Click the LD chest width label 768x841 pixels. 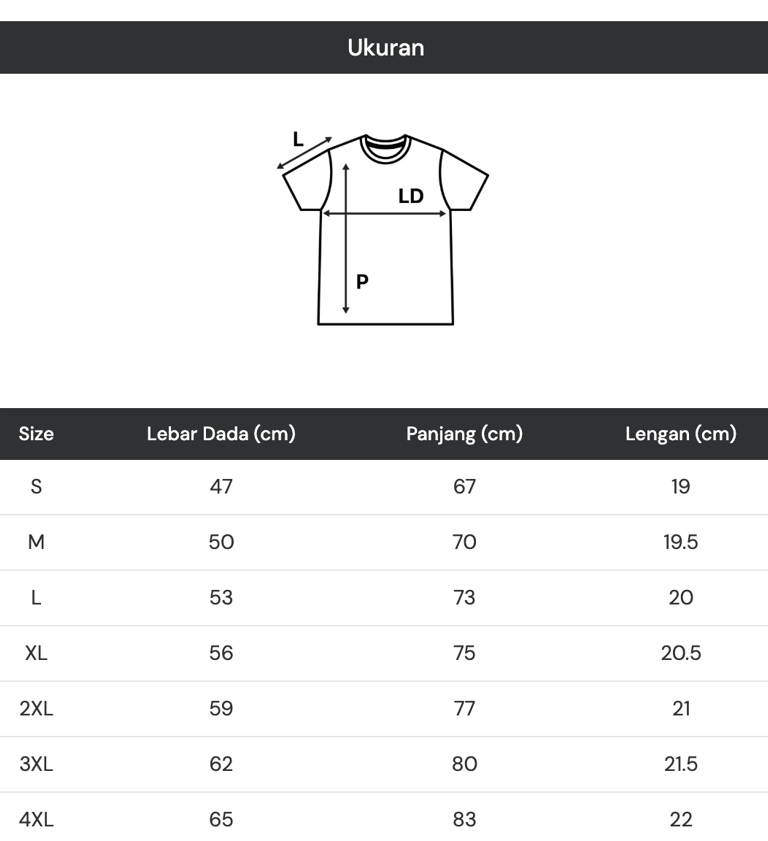tap(411, 196)
